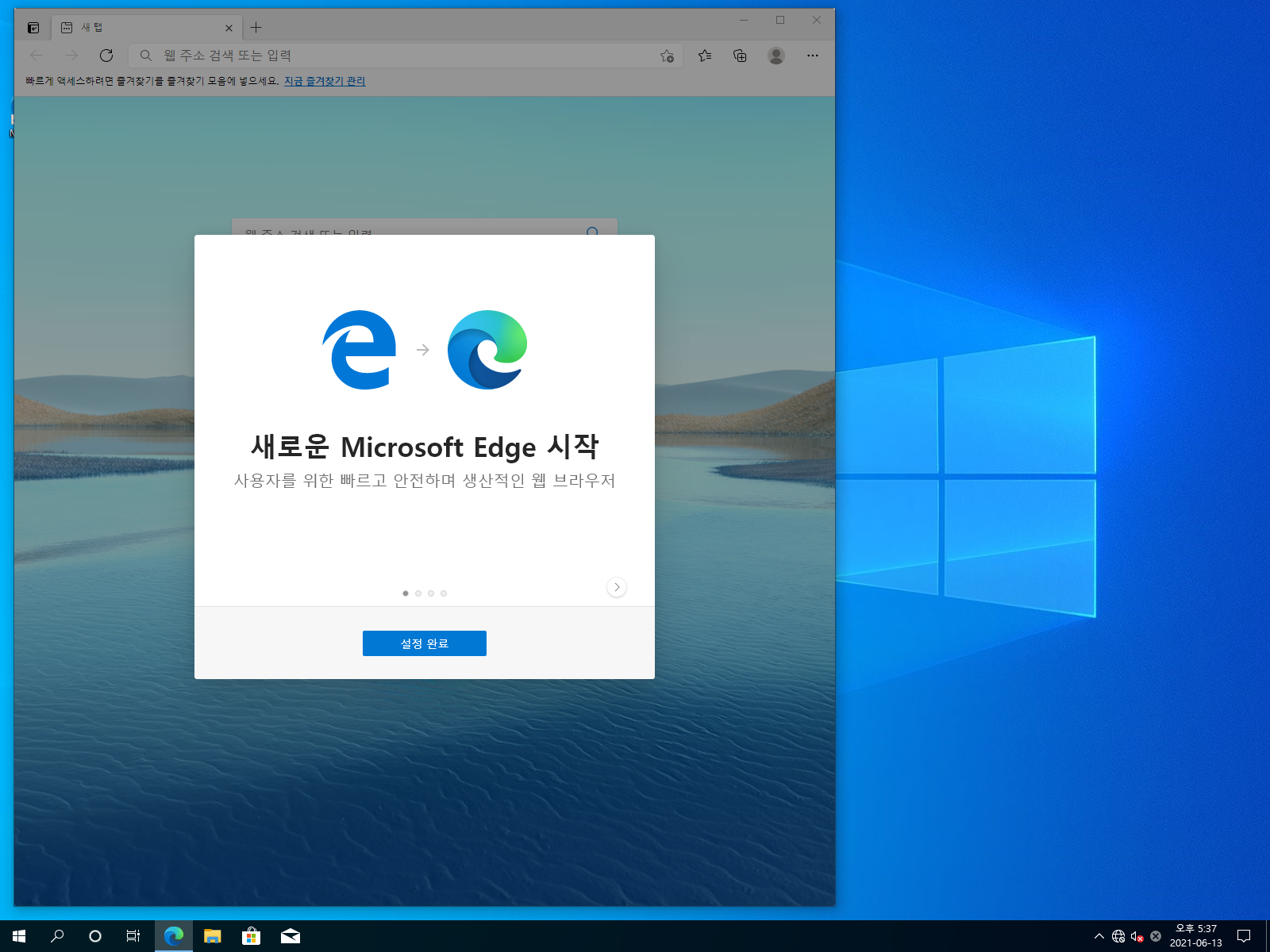Select the fourth page indicator dot
The width and height of the screenshot is (1270, 952).
point(444,593)
